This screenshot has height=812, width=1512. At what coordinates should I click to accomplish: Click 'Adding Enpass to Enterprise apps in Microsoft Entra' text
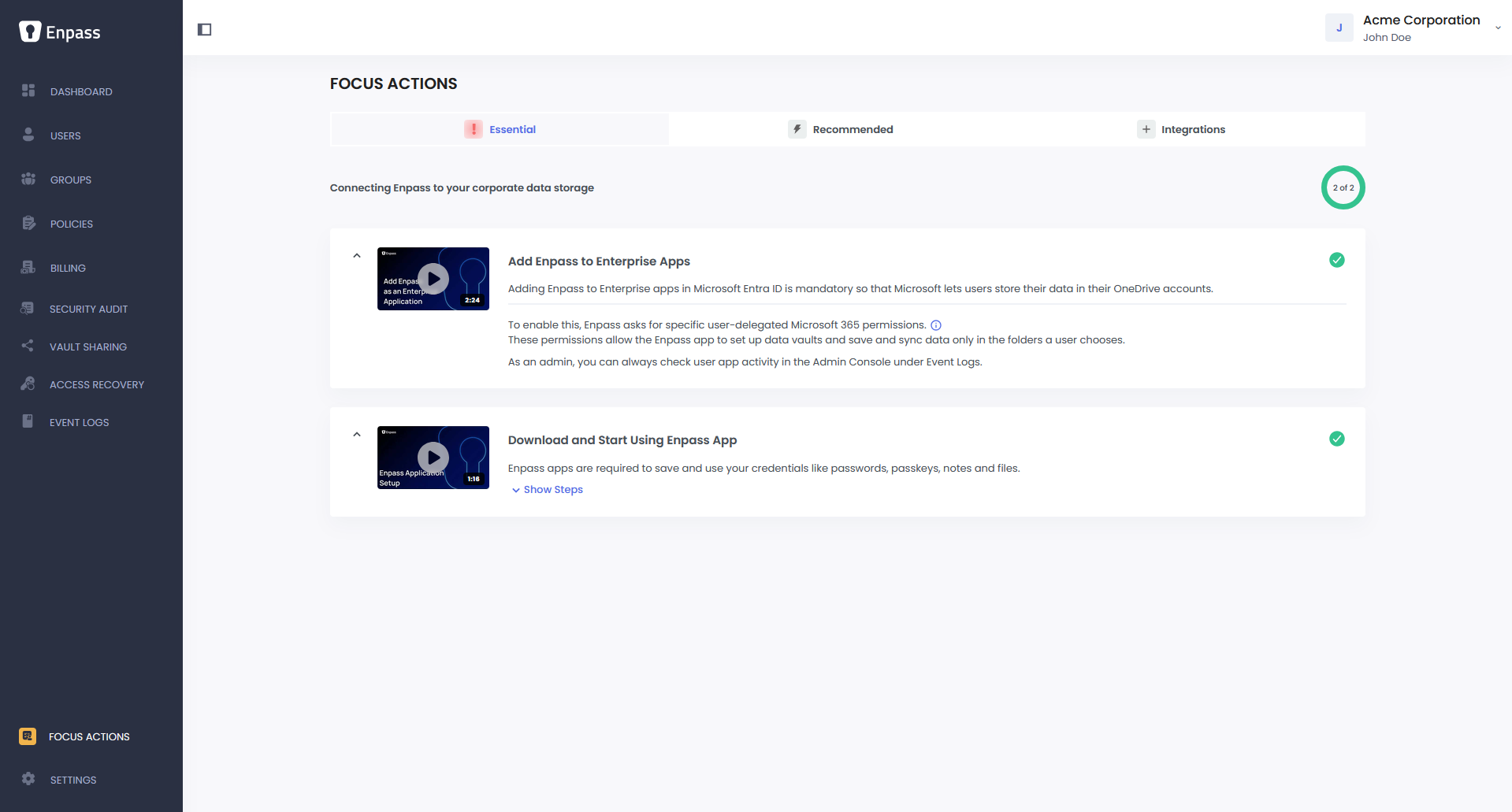[x=860, y=289]
